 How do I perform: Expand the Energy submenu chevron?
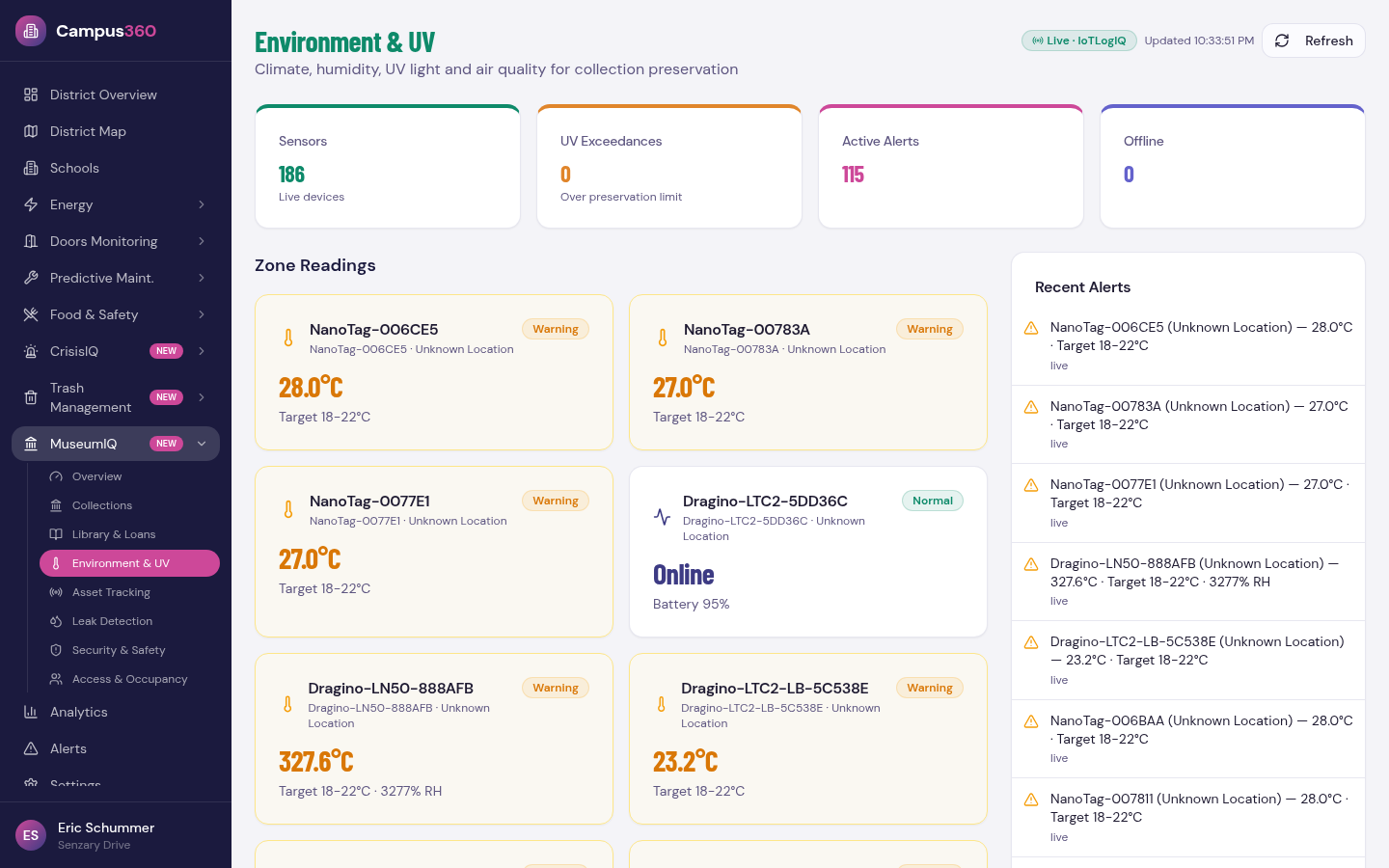(202, 204)
